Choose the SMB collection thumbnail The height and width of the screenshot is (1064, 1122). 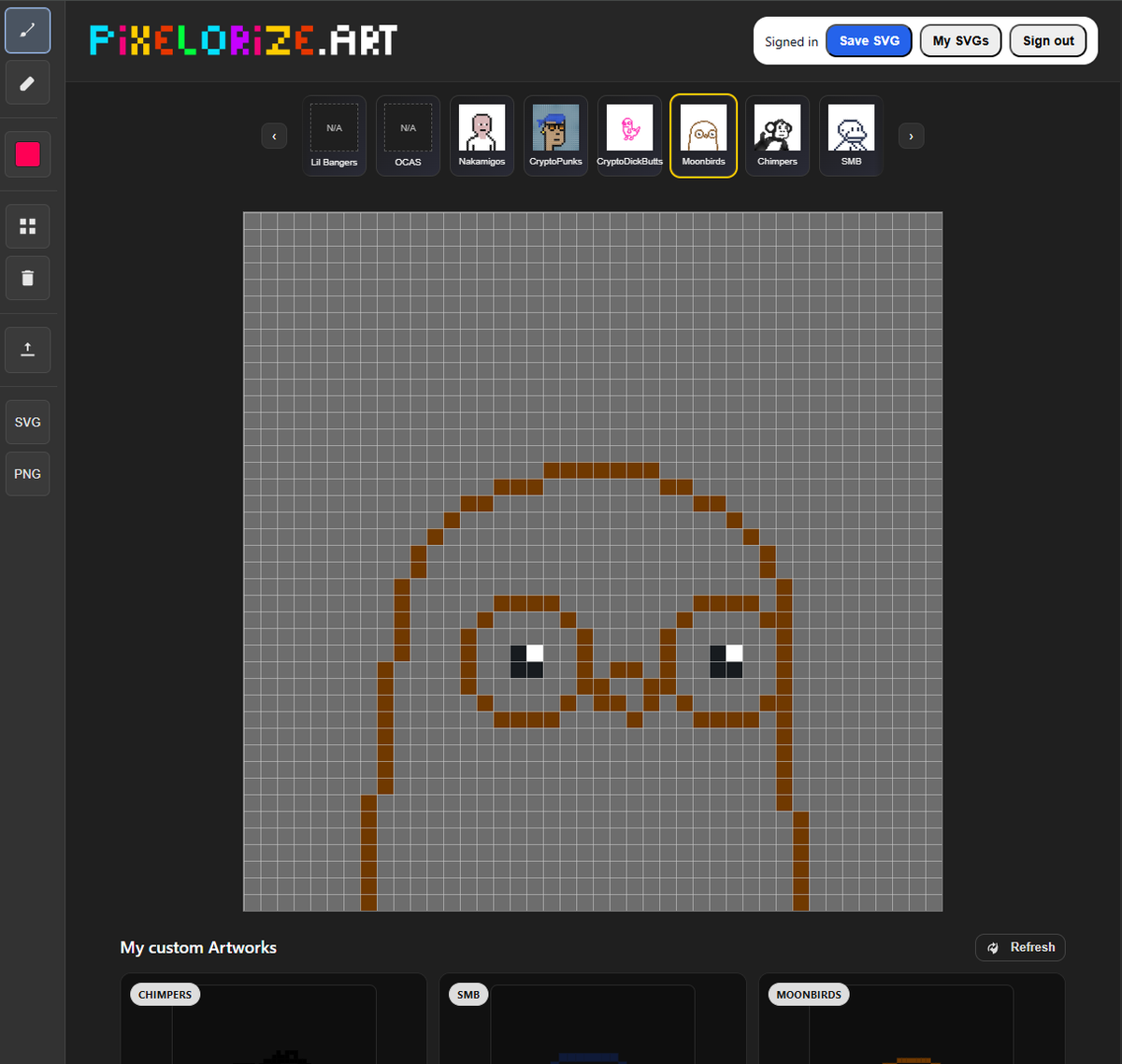click(851, 136)
